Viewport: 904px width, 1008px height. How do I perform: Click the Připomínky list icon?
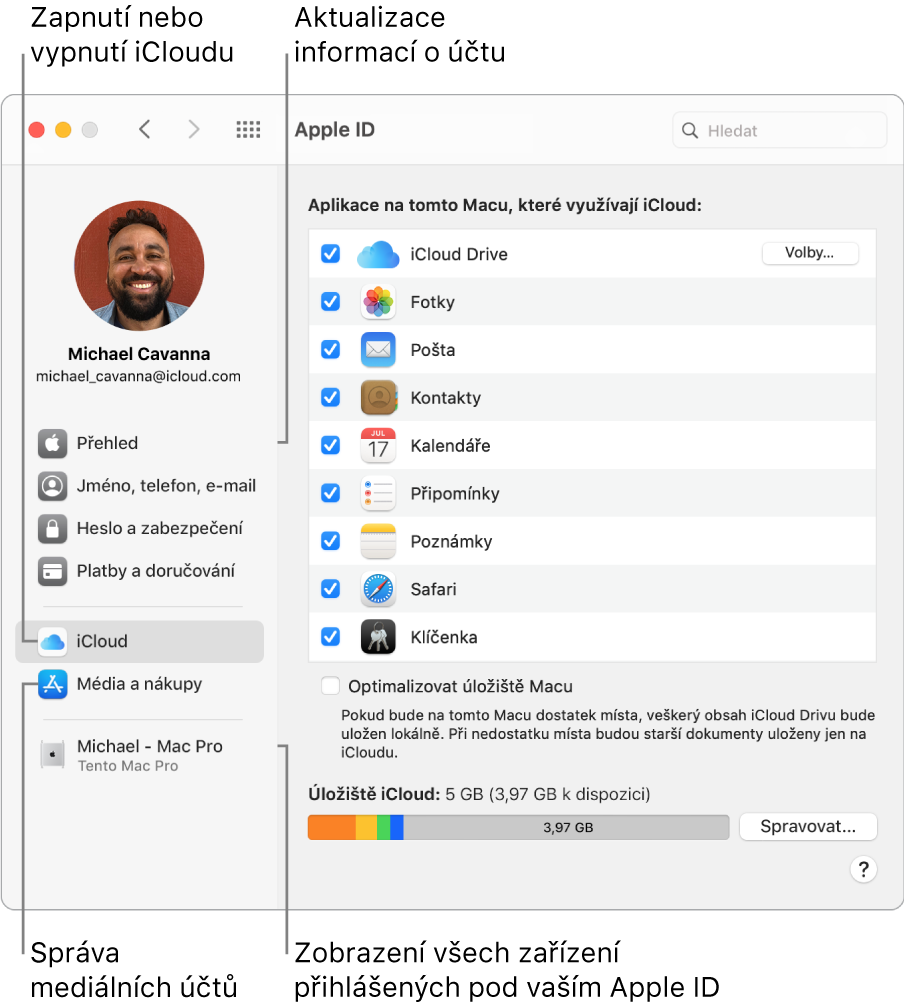tap(378, 493)
